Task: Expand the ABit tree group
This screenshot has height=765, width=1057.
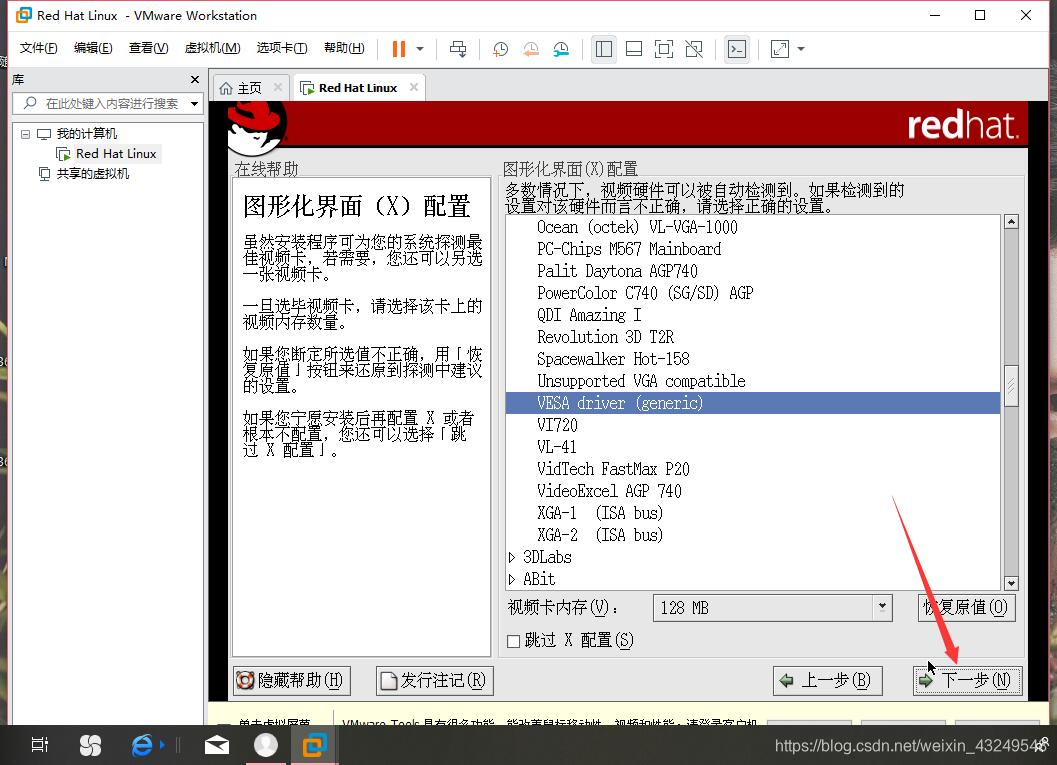Action: click(x=512, y=579)
